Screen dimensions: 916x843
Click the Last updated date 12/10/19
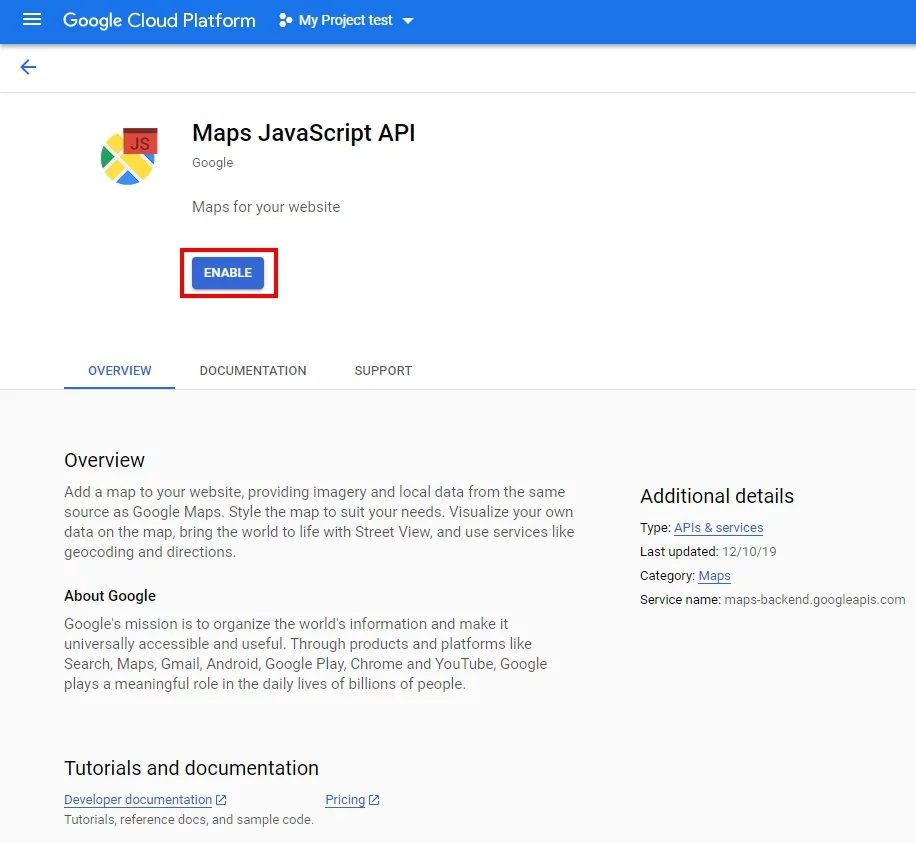(x=749, y=551)
